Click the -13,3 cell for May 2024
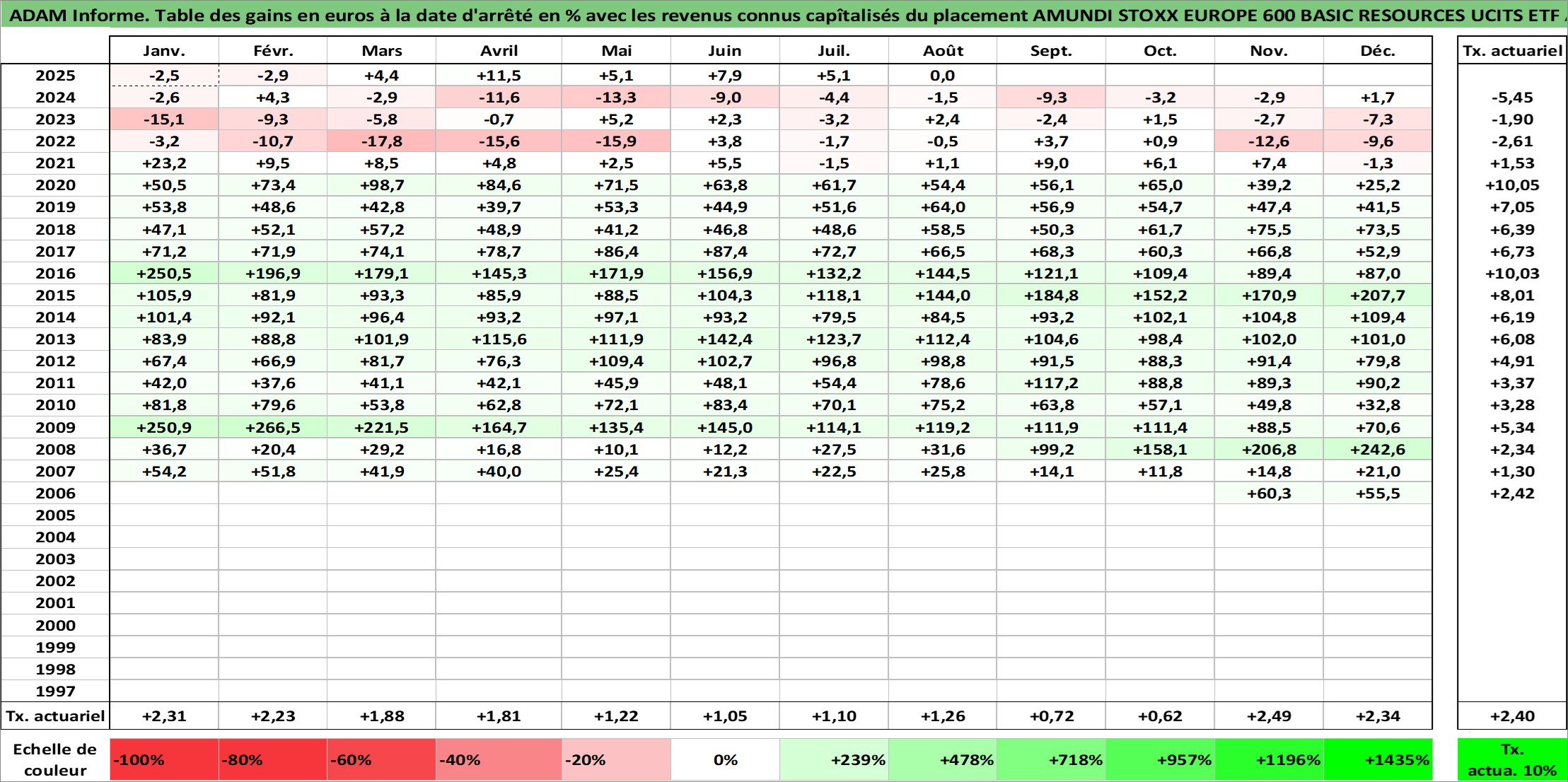This screenshot has width=1568, height=782. tap(617, 98)
